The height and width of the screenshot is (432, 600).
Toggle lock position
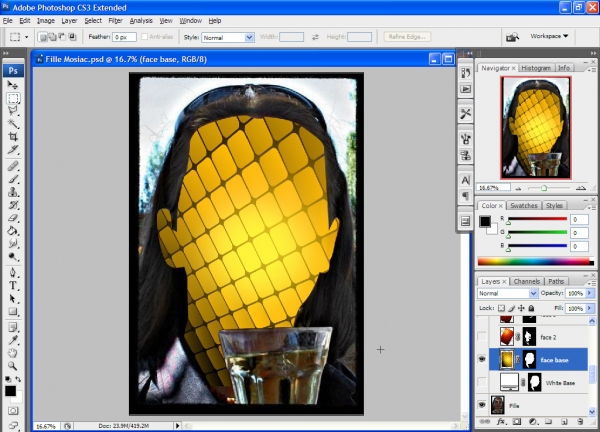(521, 308)
